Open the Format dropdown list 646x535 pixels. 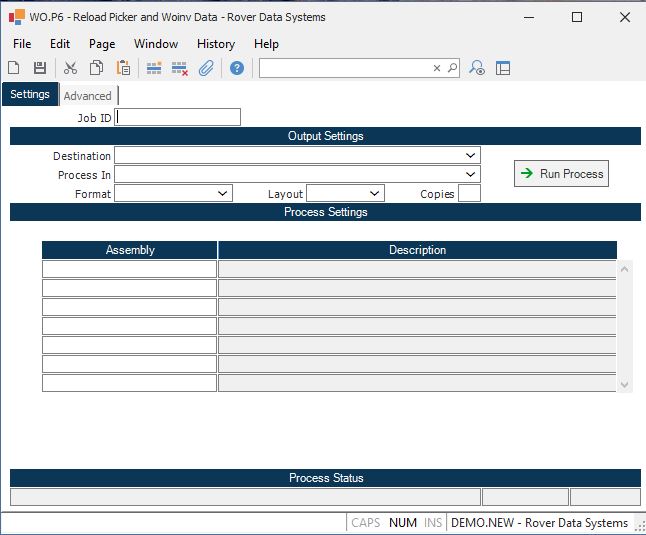(x=222, y=194)
